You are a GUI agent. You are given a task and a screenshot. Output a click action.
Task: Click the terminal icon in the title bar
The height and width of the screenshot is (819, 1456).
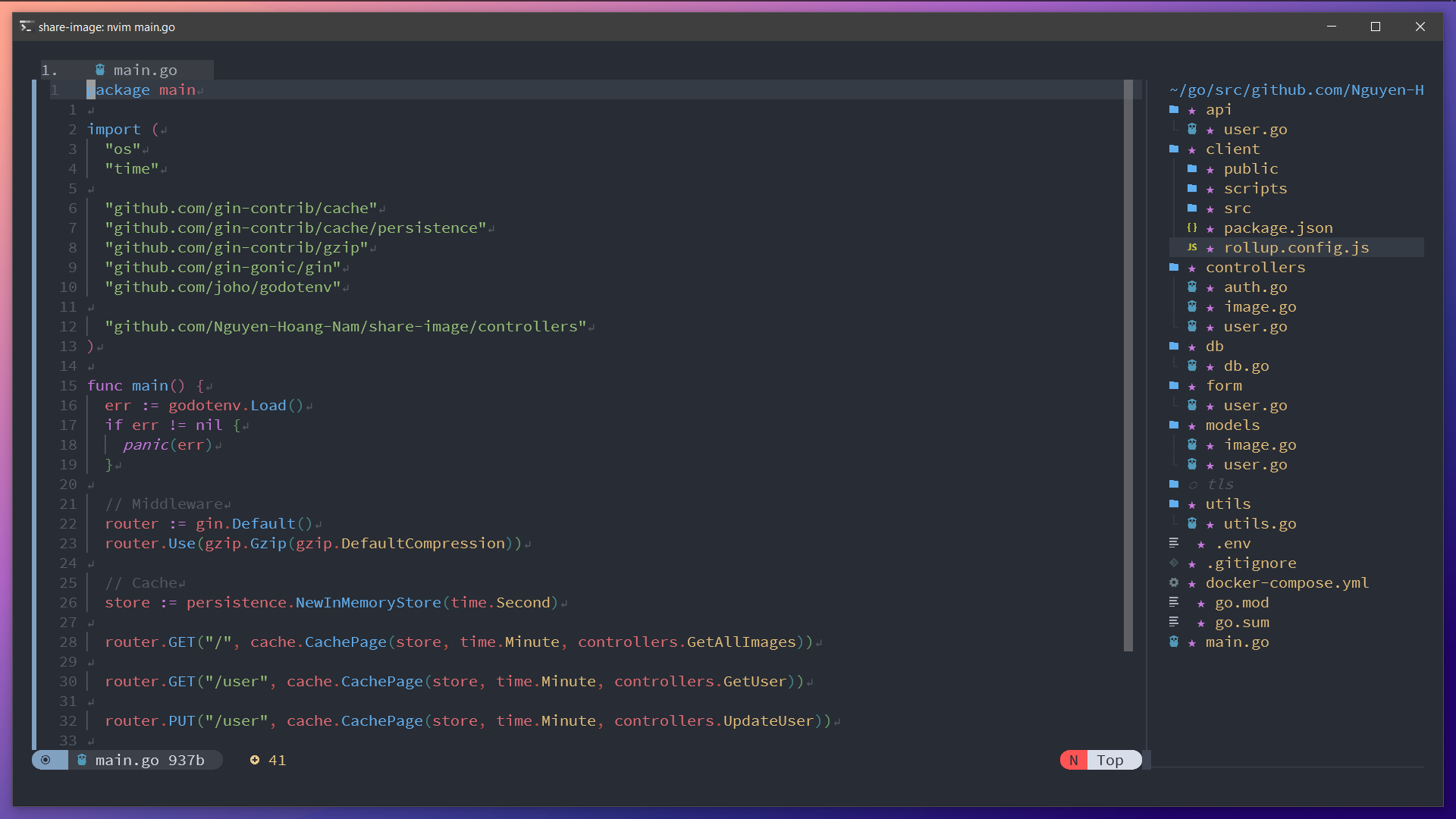point(26,27)
